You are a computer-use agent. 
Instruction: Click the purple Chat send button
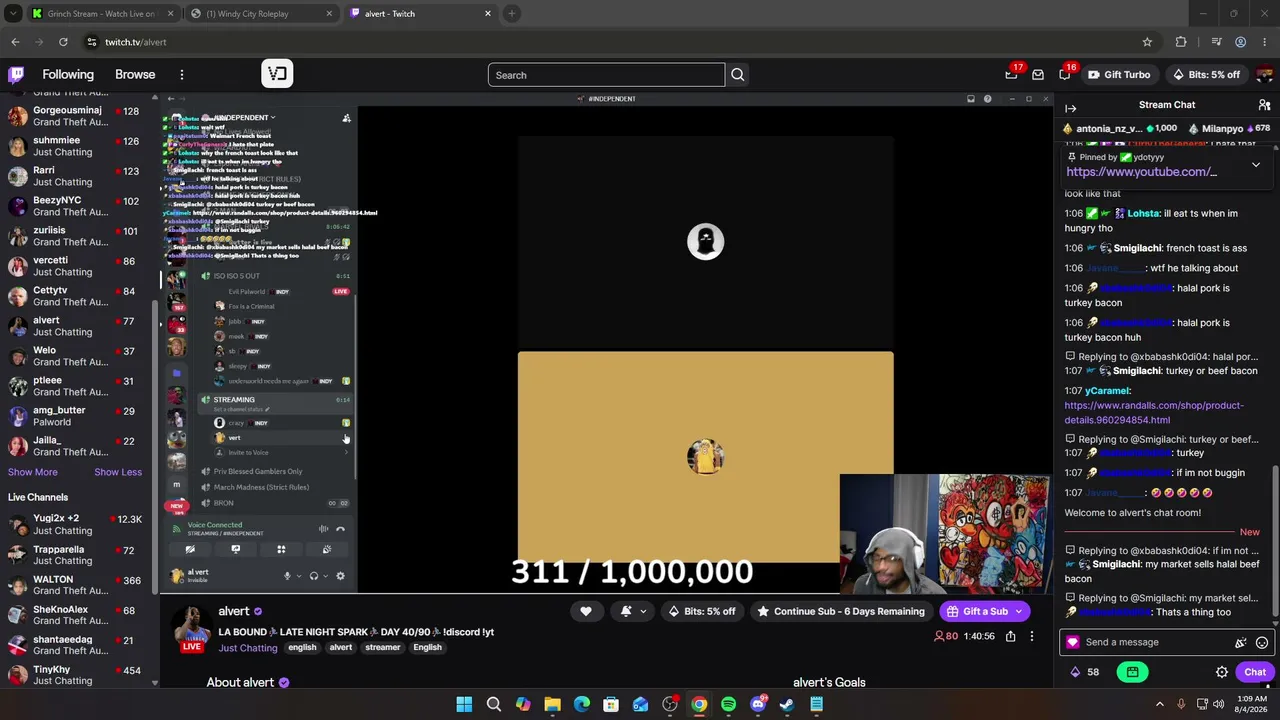[1255, 672]
